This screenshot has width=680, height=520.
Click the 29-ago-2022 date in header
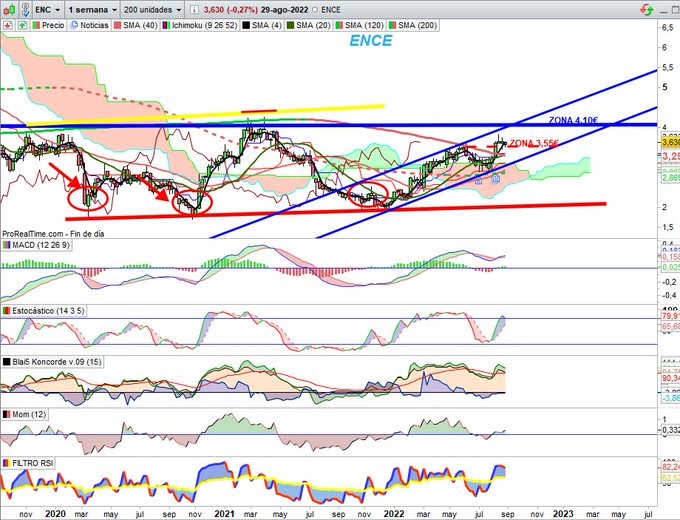click(284, 10)
